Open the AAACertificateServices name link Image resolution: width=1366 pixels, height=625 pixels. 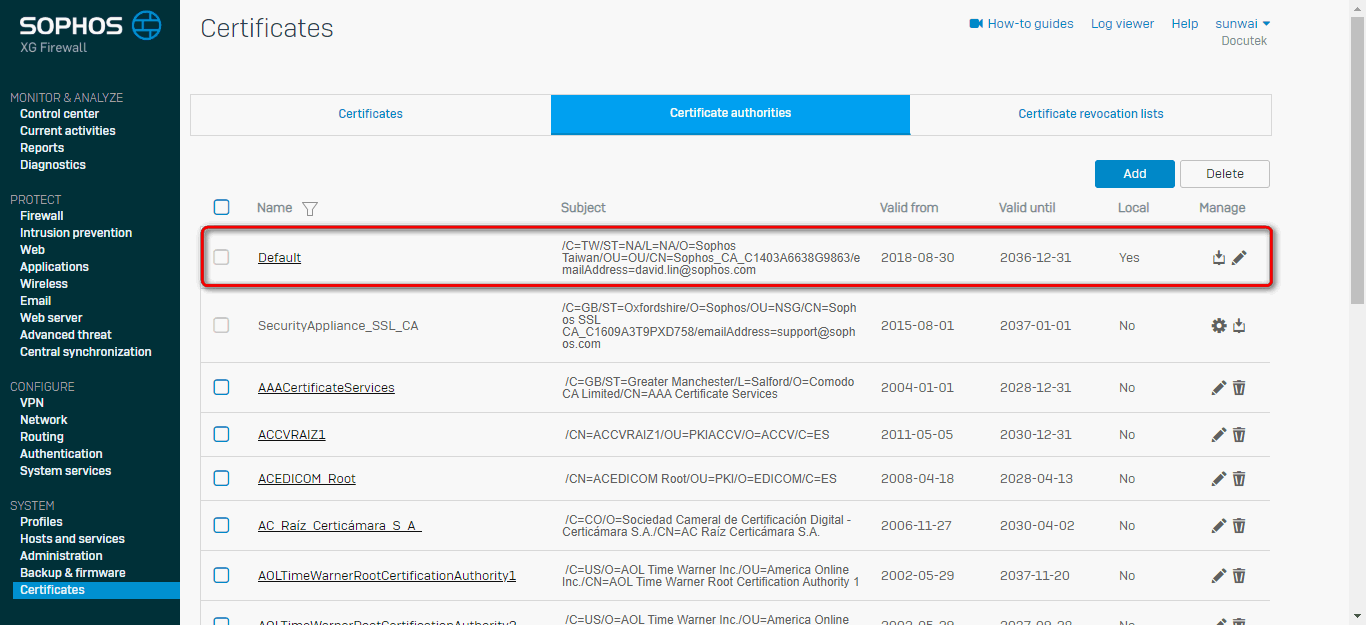coord(326,388)
